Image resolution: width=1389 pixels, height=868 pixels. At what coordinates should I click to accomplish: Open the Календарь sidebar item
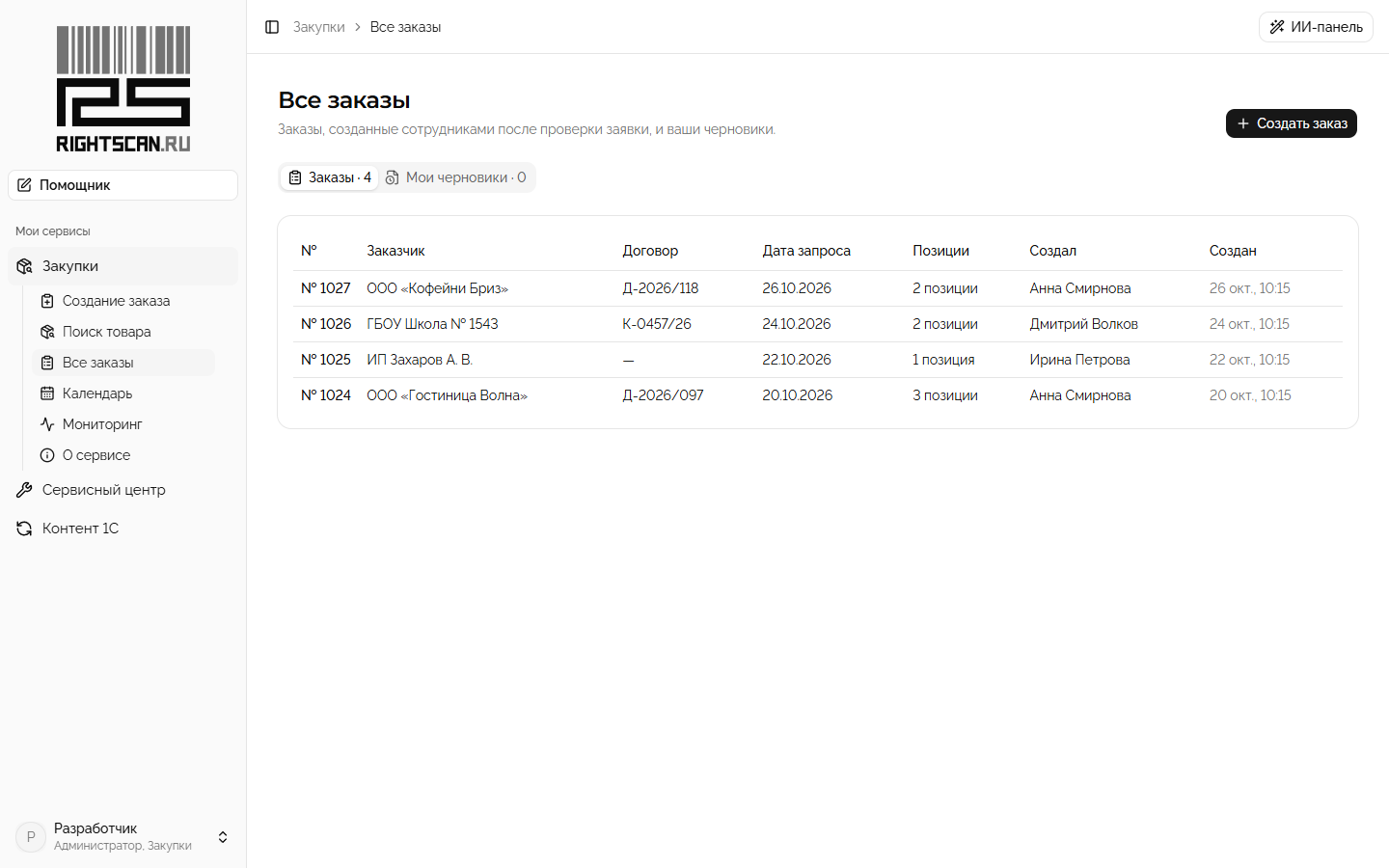click(x=123, y=393)
